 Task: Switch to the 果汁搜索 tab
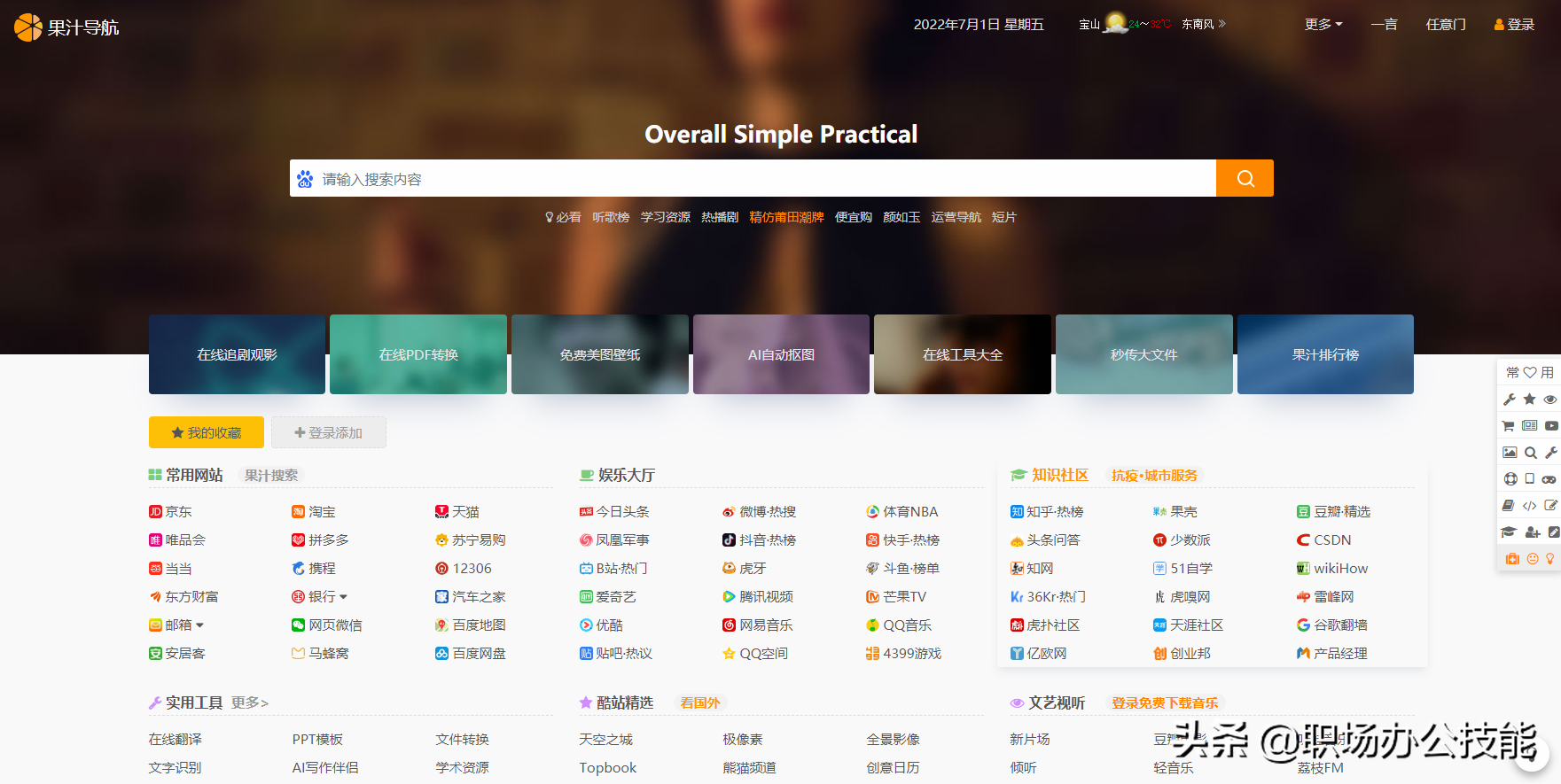271,476
